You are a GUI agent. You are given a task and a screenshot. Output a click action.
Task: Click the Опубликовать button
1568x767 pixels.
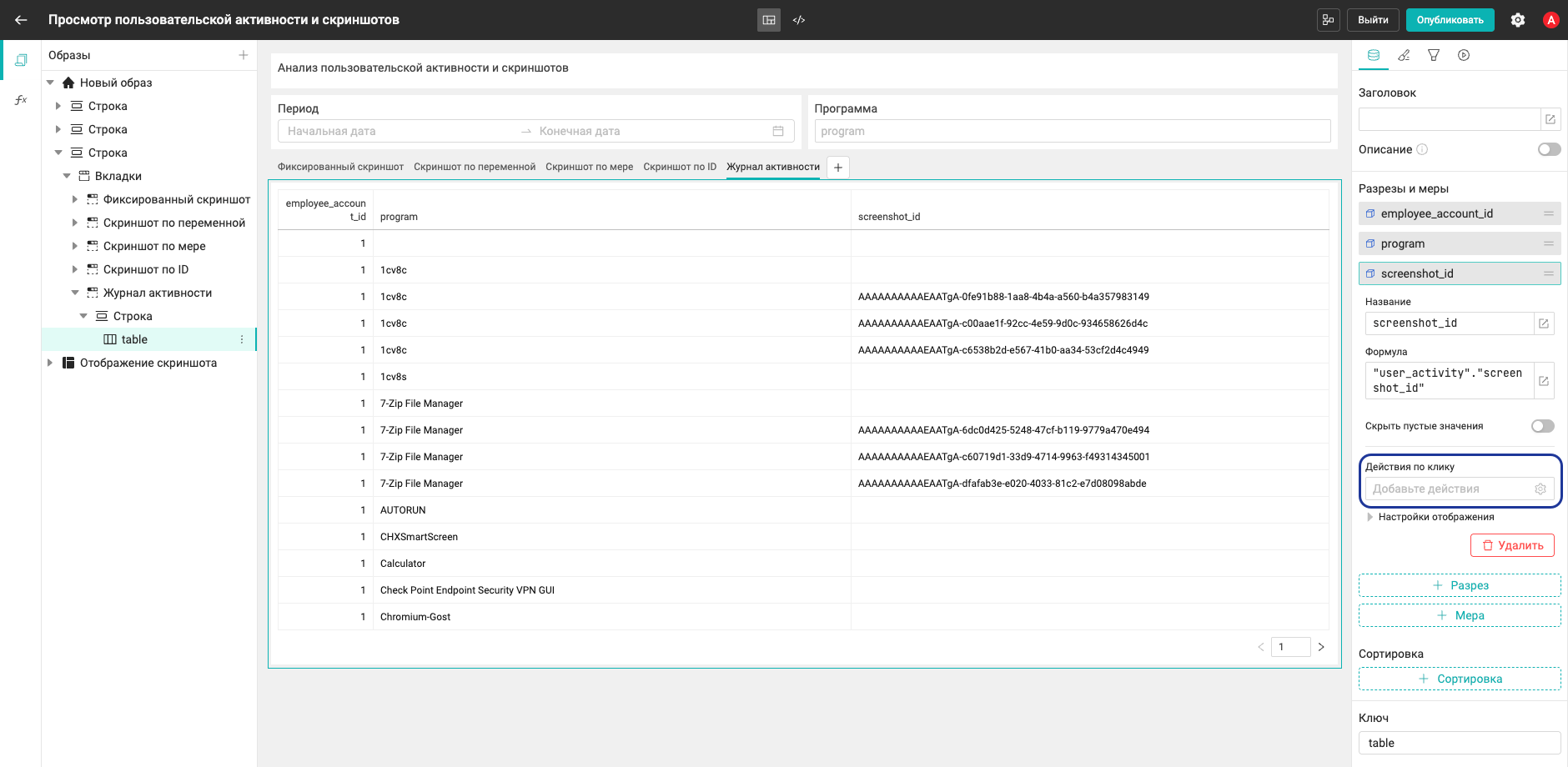(1450, 20)
